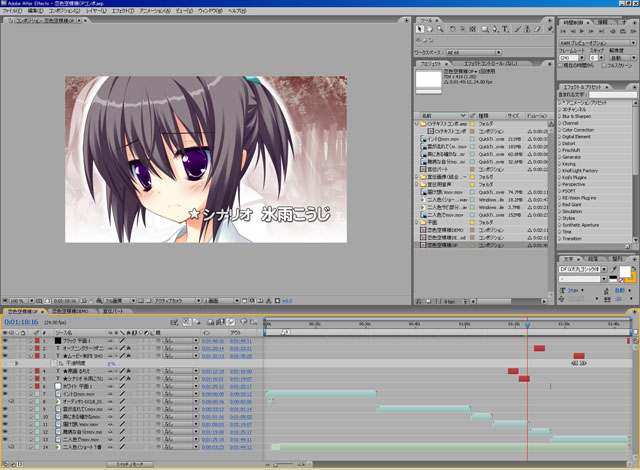The height and width of the screenshot is (470, 640).
Task: Click the loop button in Time Controls
Action: pyautogui.click(x=623, y=31)
